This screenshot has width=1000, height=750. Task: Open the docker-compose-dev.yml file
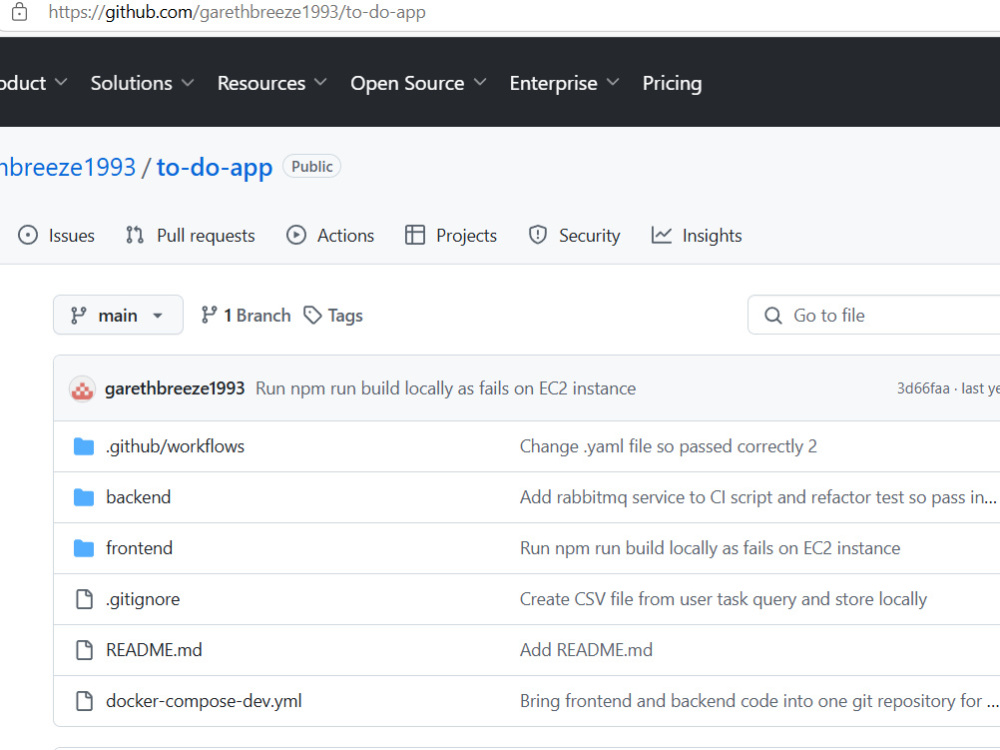click(204, 701)
